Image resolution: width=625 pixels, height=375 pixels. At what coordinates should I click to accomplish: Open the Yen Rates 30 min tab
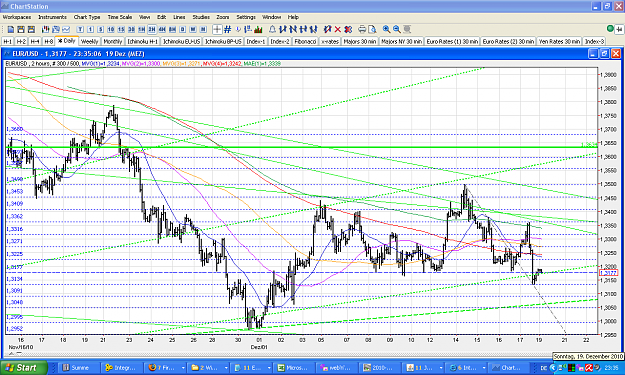pos(559,41)
